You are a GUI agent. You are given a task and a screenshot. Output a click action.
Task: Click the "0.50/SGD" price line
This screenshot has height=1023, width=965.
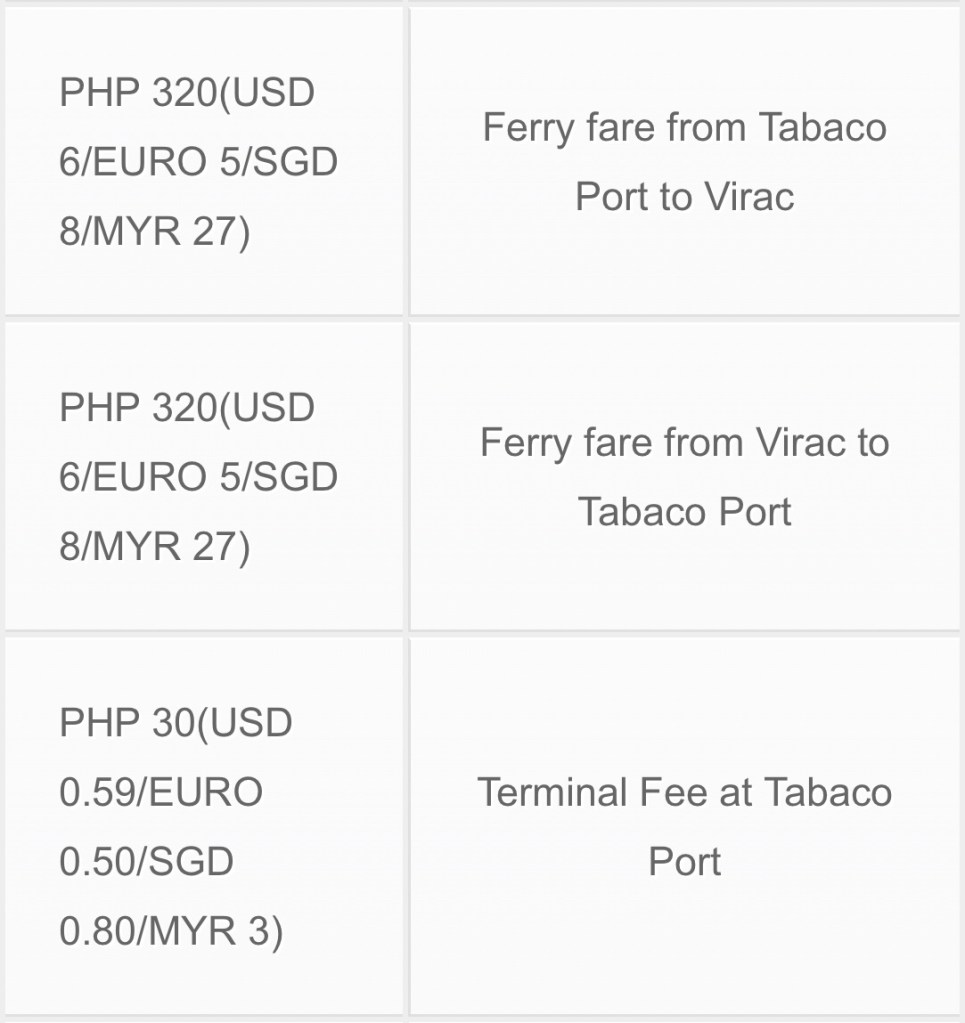coord(146,861)
